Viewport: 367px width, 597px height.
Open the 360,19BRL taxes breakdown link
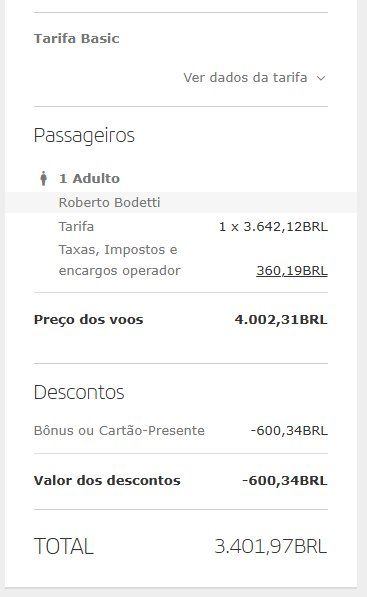292,270
